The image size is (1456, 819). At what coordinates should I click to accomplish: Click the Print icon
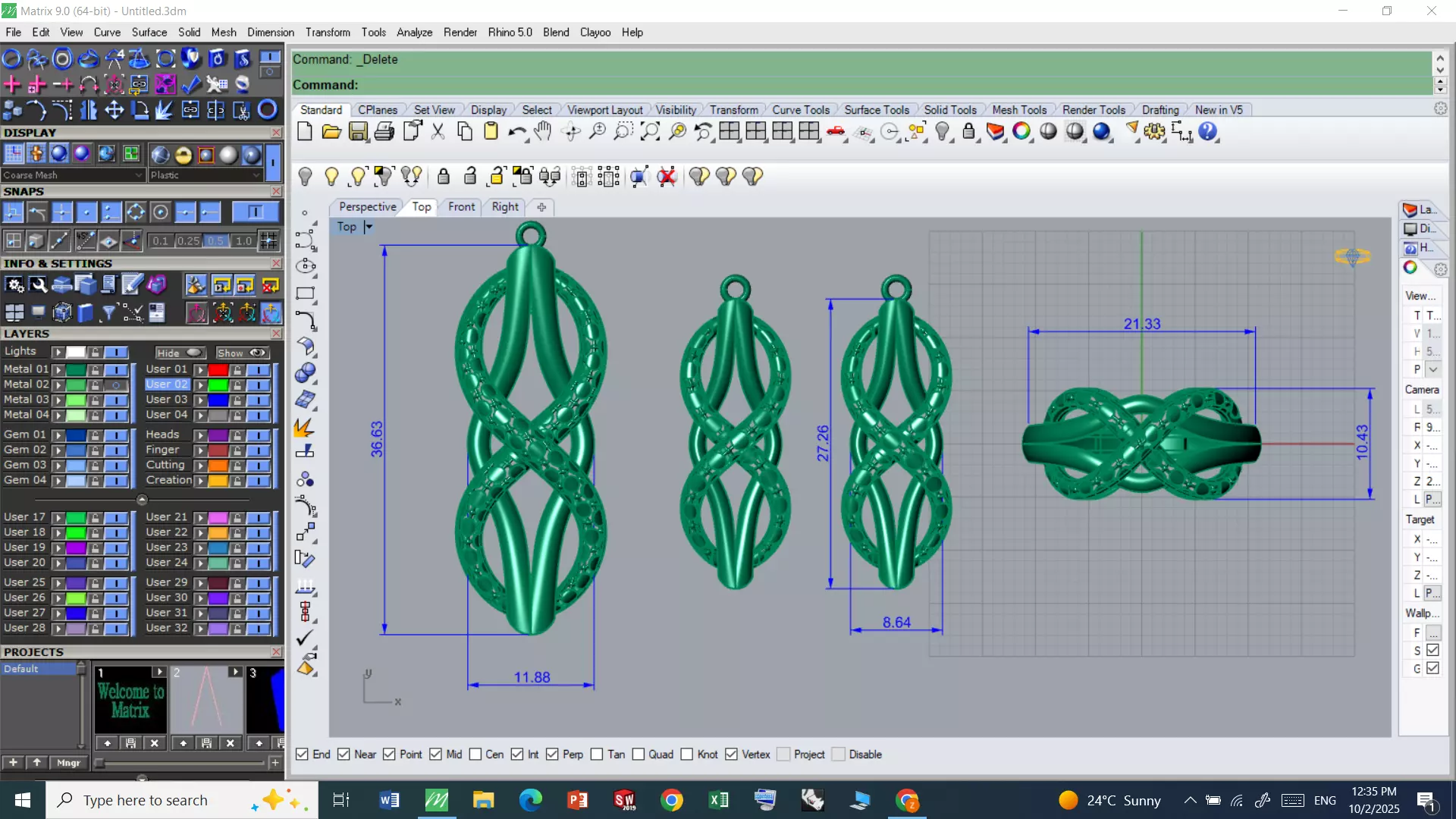384,132
